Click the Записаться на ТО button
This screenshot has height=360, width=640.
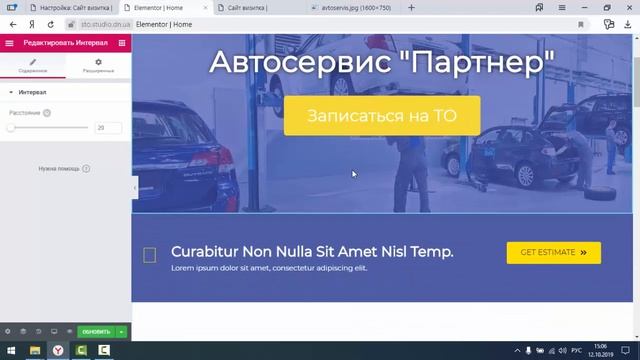pos(382,116)
